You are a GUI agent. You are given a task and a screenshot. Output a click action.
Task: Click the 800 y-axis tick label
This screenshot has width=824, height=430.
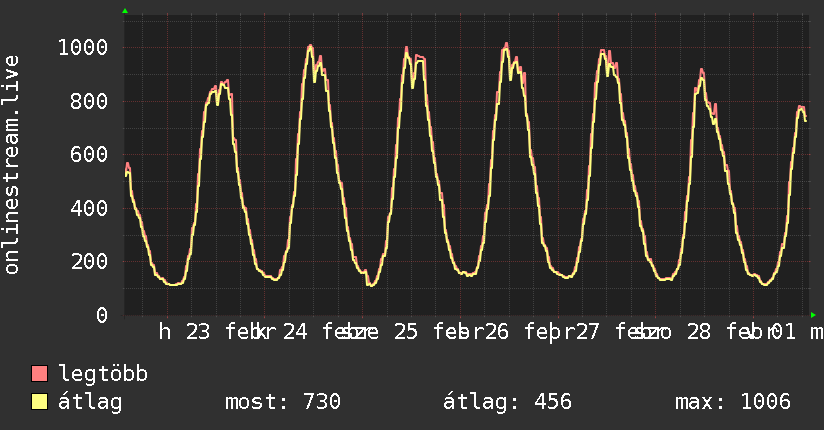click(x=89, y=101)
